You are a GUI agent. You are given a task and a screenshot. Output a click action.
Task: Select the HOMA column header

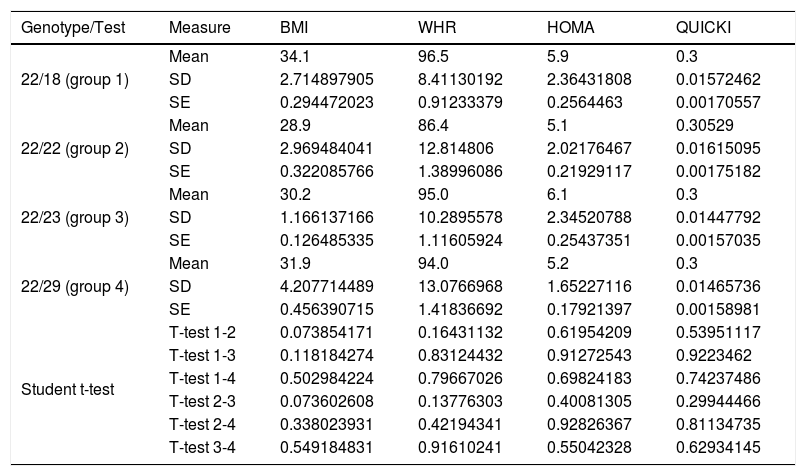[x=567, y=27]
